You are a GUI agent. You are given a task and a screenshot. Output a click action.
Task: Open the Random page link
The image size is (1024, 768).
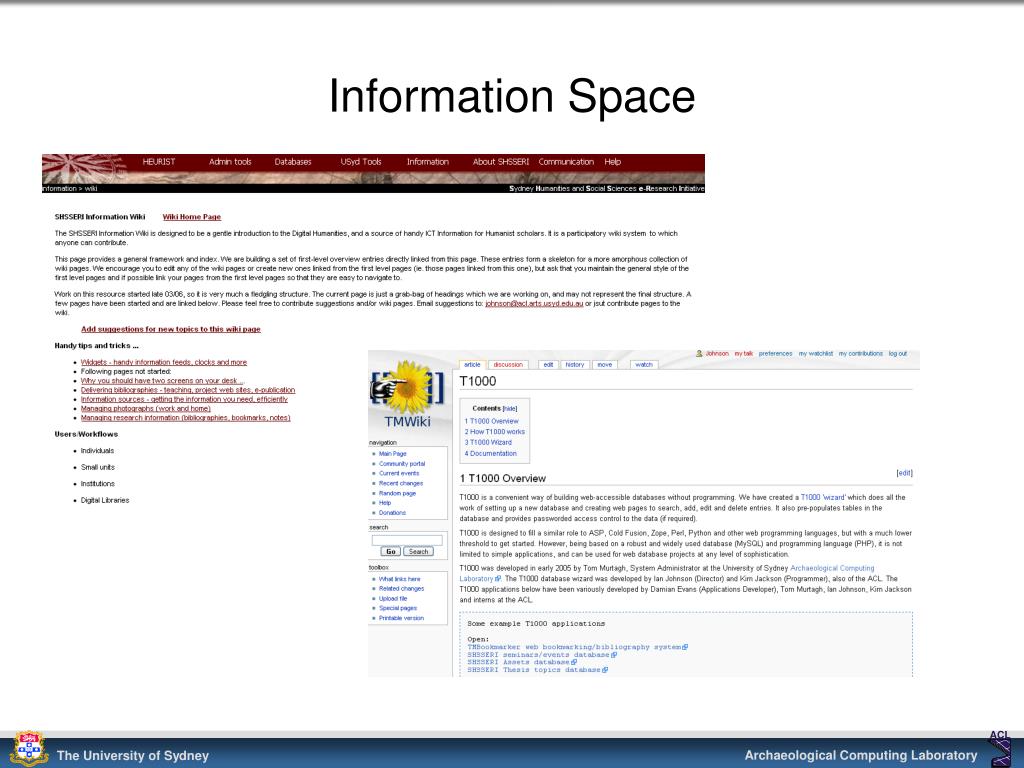(x=397, y=493)
